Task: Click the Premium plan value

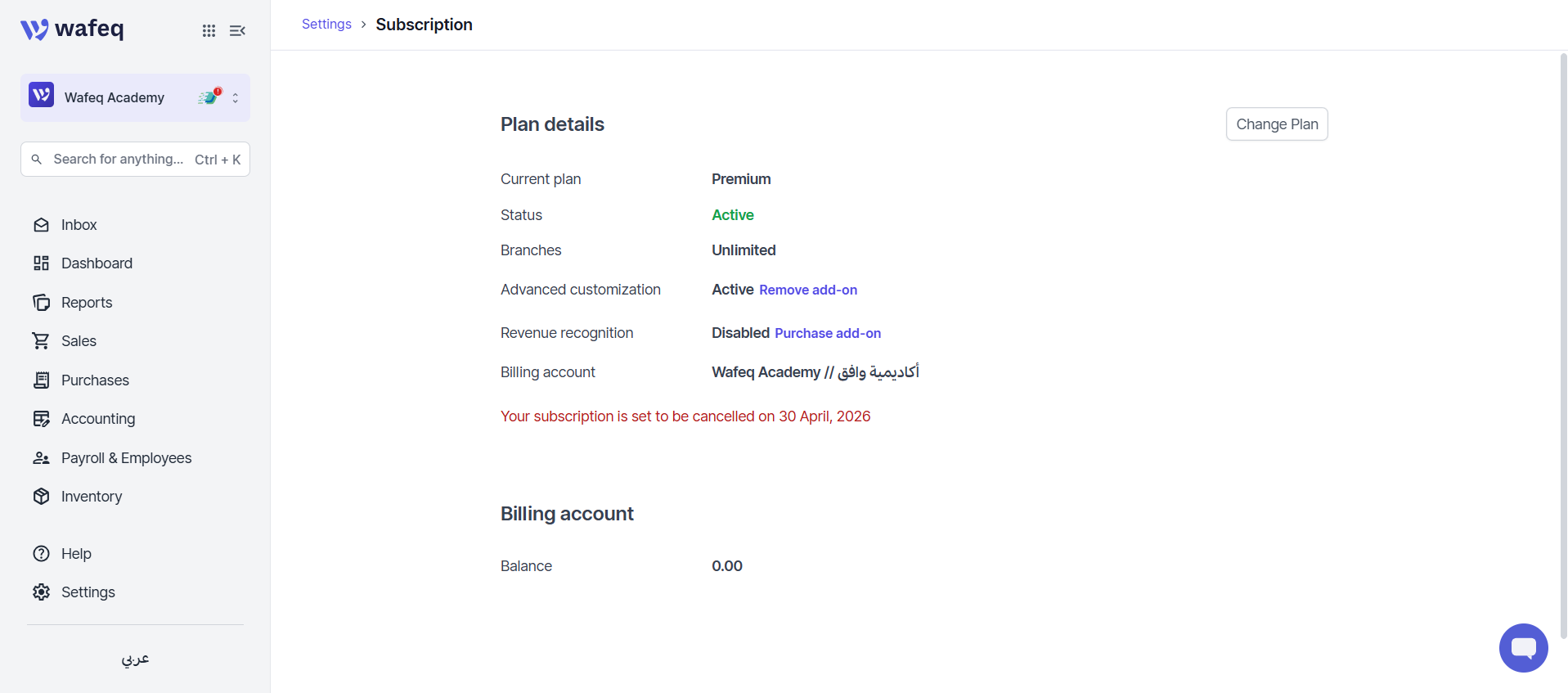Action: point(741,179)
